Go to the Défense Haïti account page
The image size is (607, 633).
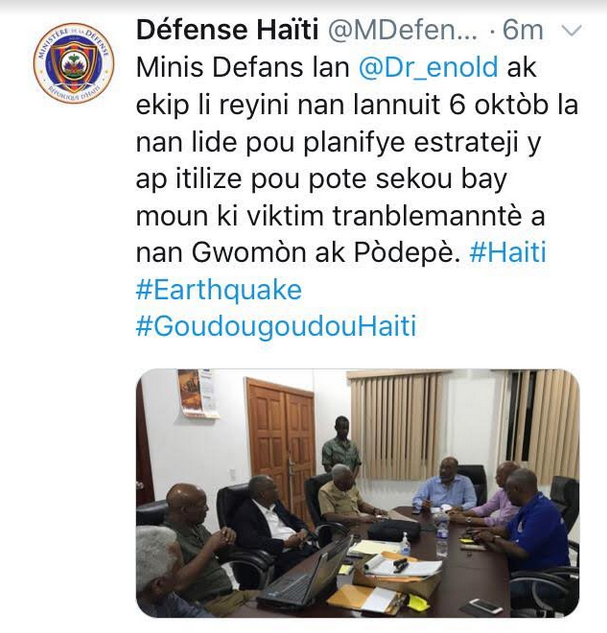click(x=228, y=30)
